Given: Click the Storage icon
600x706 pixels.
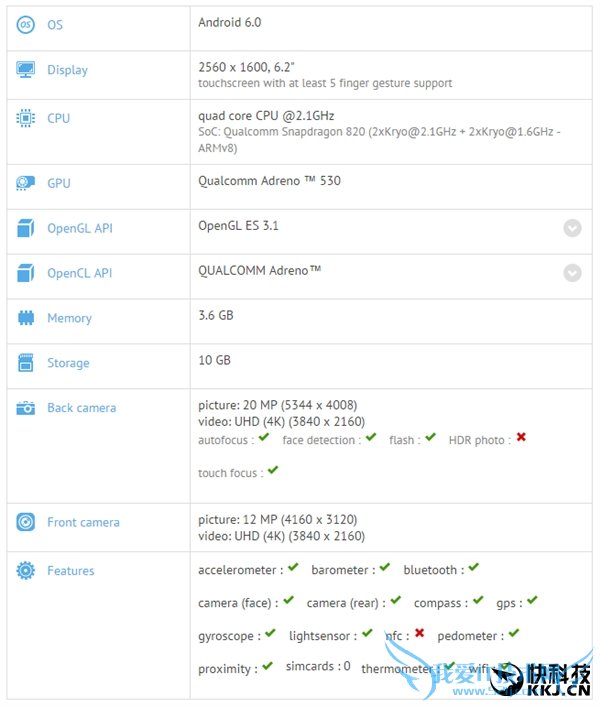Looking at the screenshot, I should click(x=26, y=363).
